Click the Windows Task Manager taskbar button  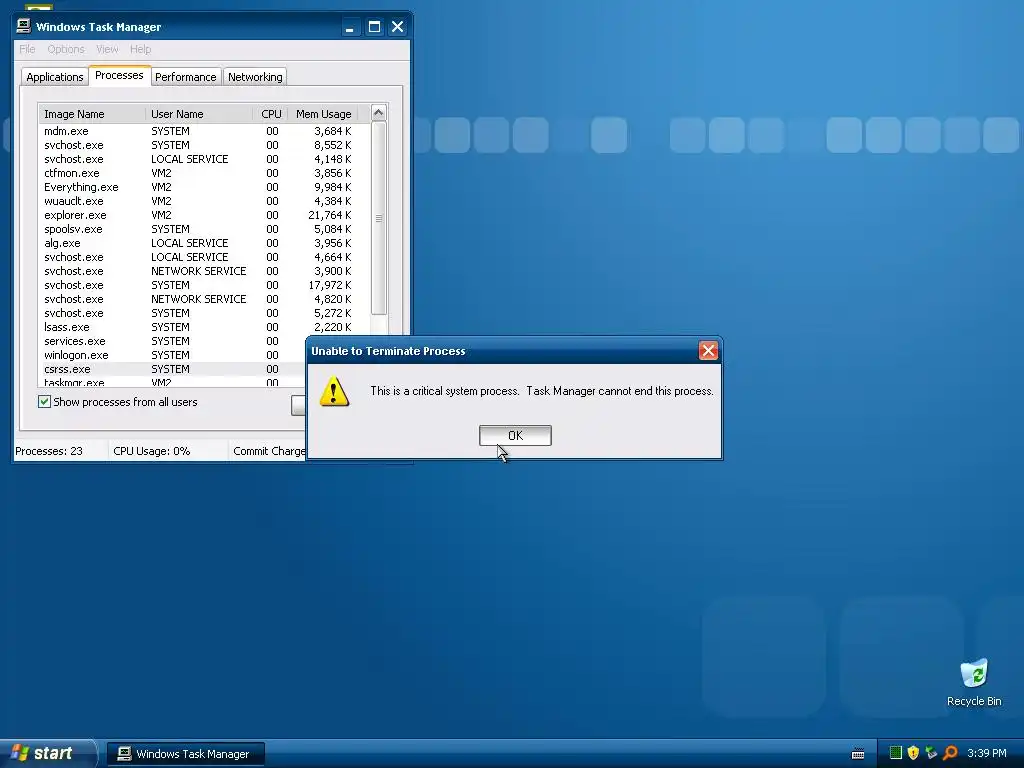tap(186, 754)
